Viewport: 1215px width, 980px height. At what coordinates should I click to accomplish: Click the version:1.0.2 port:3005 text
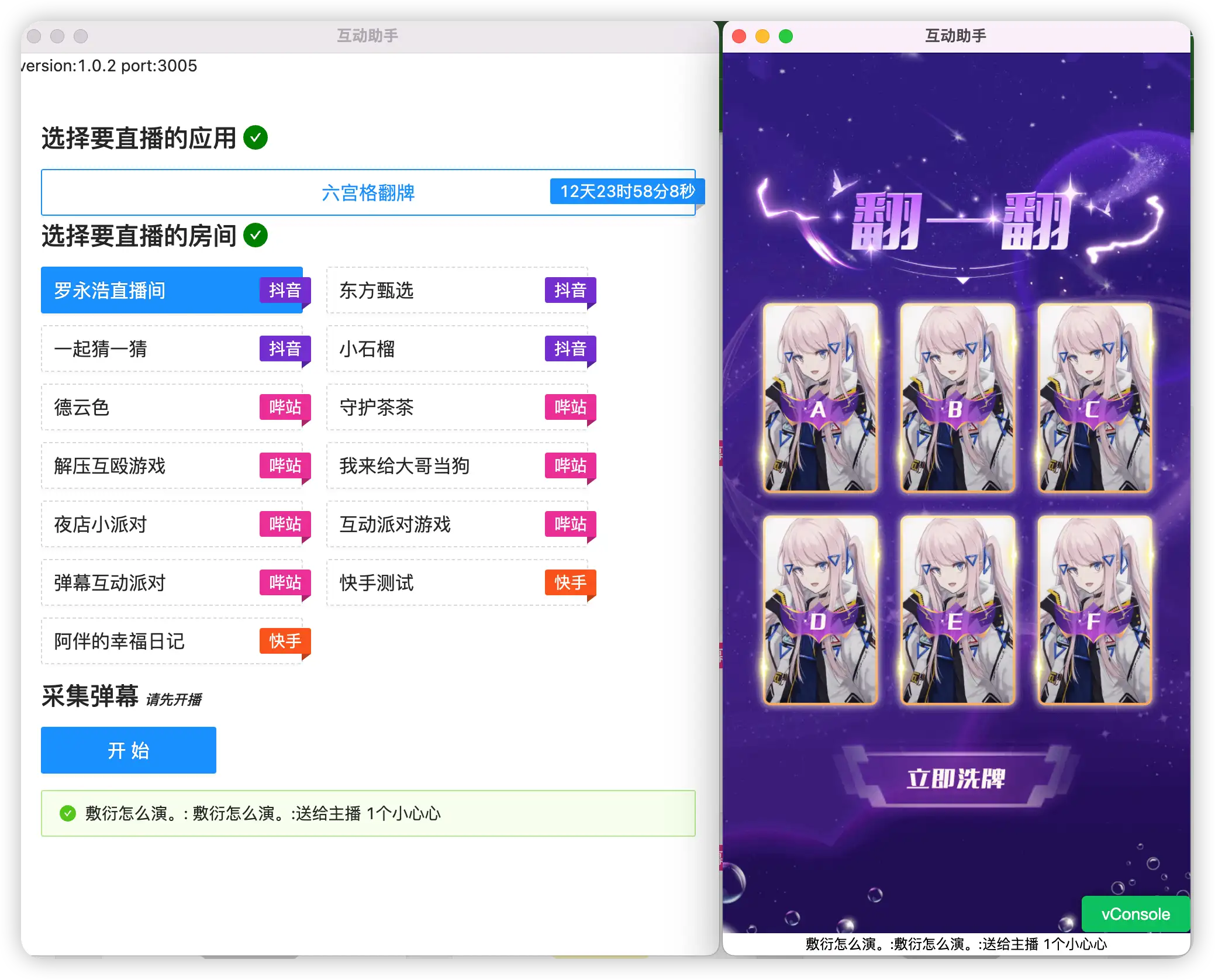[110, 65]
